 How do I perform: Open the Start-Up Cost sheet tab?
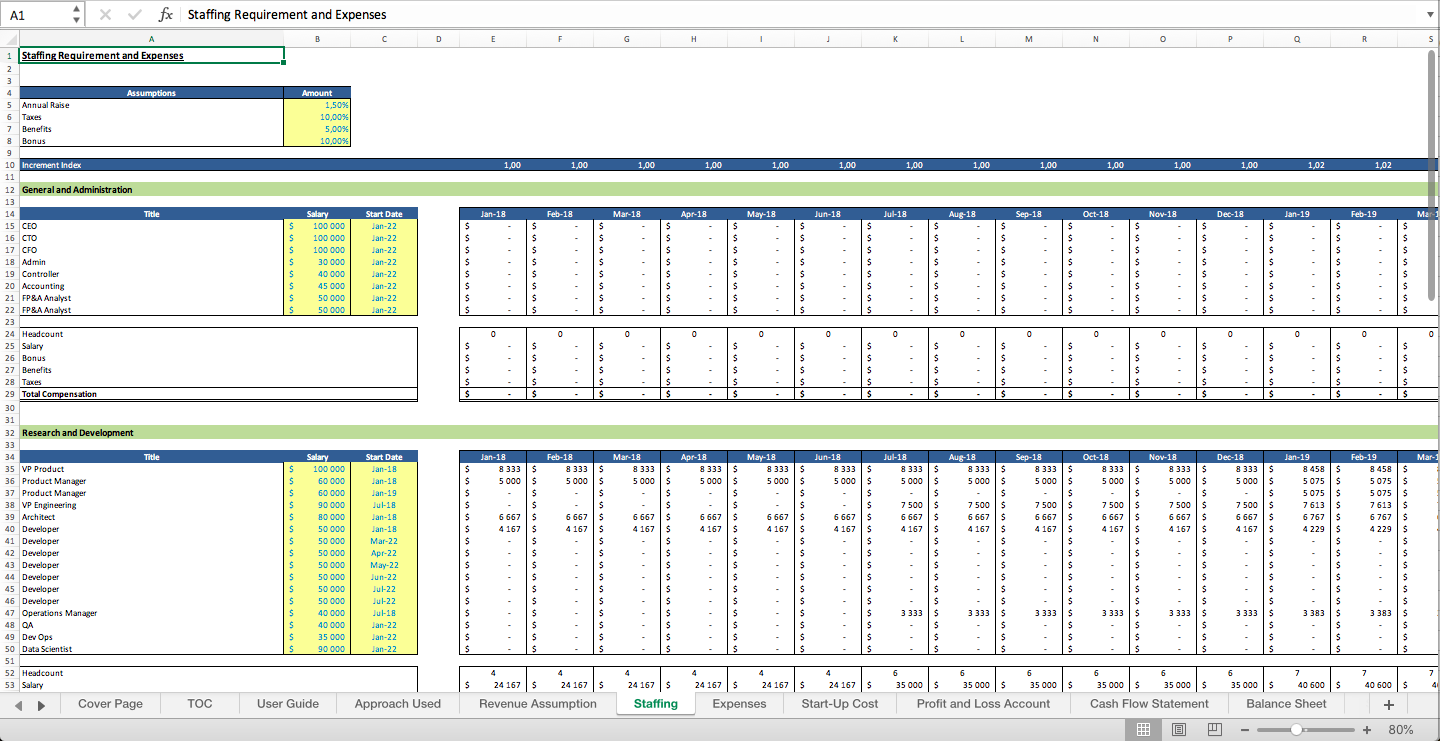[x=840, y=704]
